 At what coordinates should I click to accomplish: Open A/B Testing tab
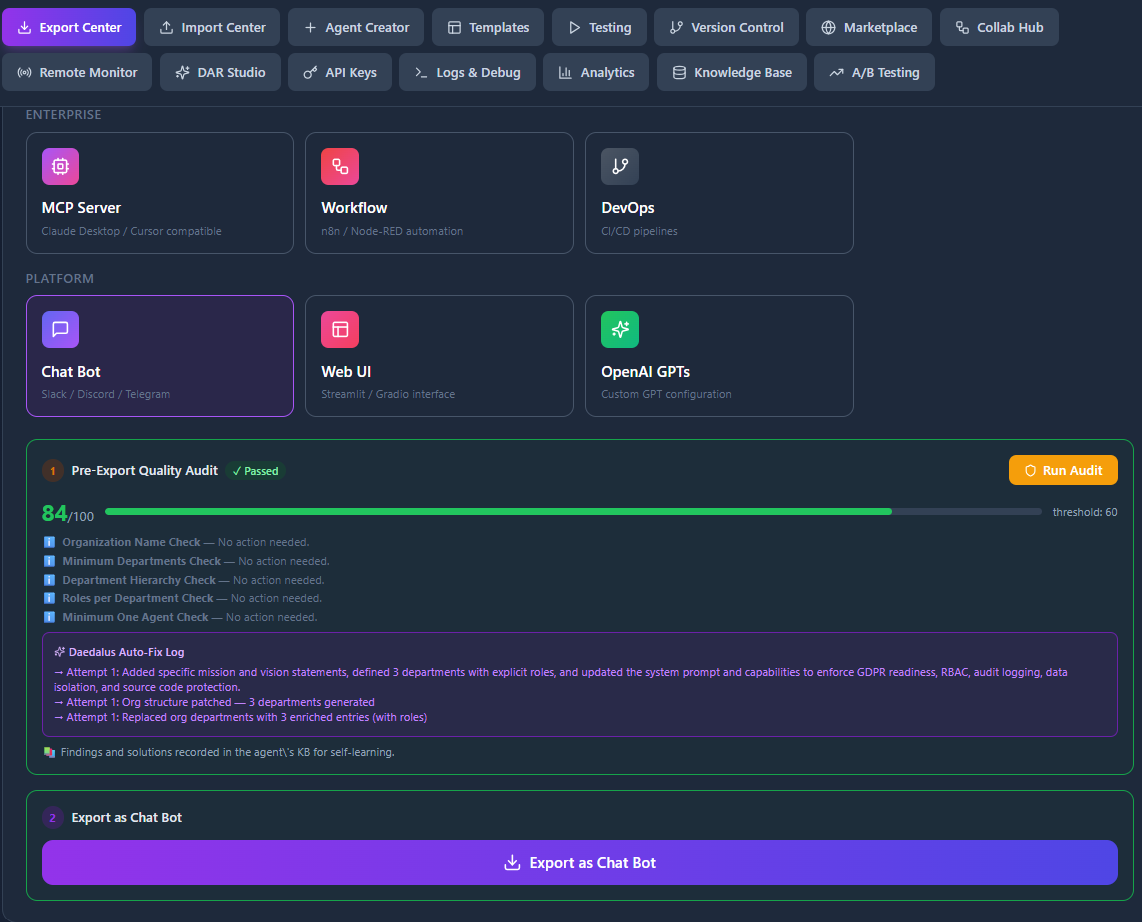874,72
